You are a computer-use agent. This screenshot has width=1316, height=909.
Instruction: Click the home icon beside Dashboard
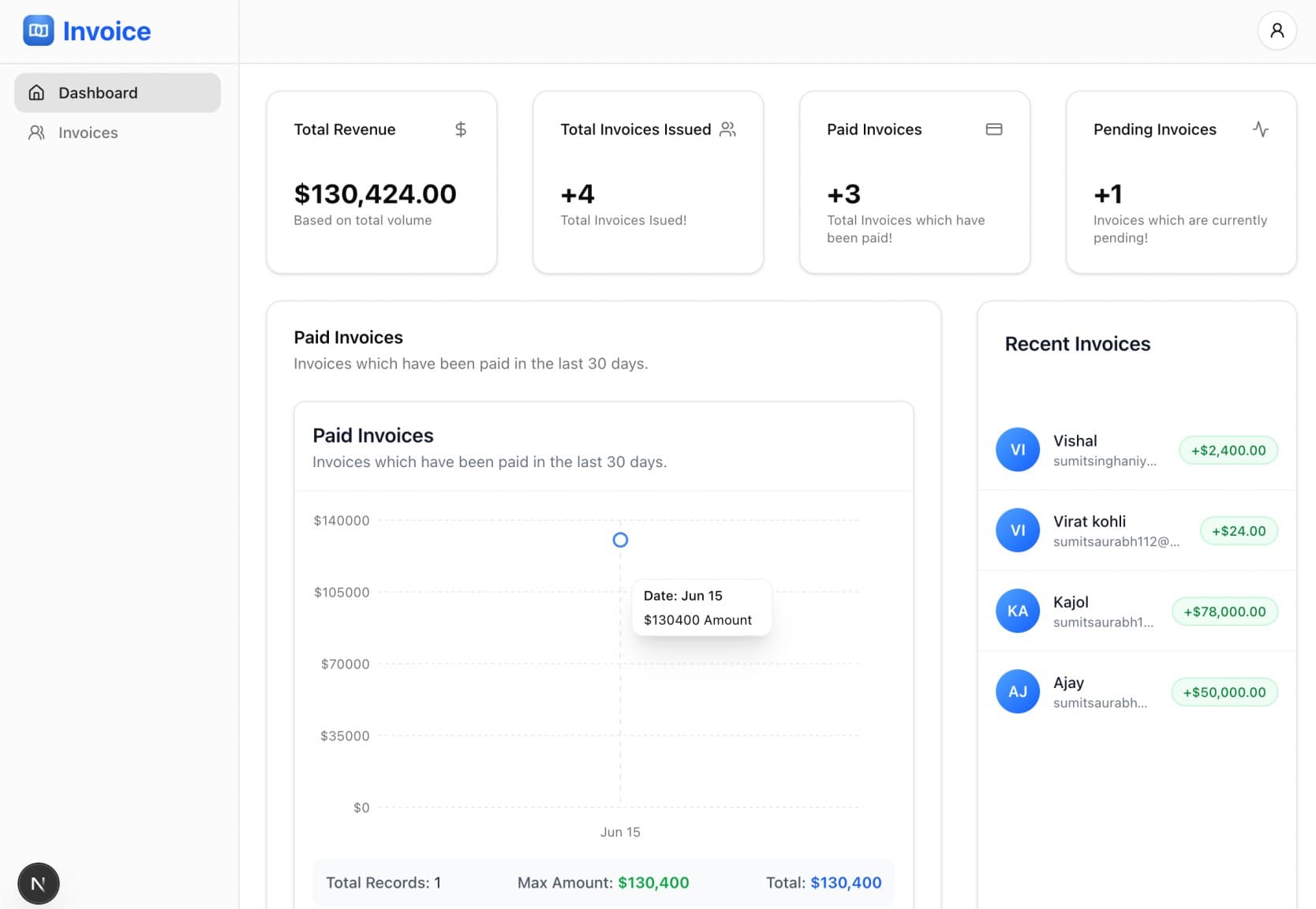click(36, 92)
